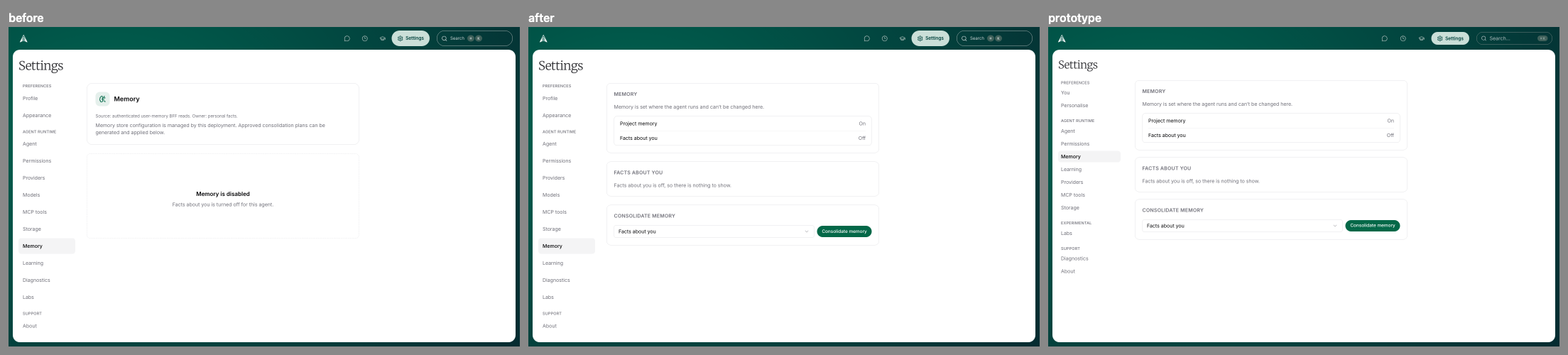
Task: Select Appearance in after panel sidebar
Action: coord(567,116)
